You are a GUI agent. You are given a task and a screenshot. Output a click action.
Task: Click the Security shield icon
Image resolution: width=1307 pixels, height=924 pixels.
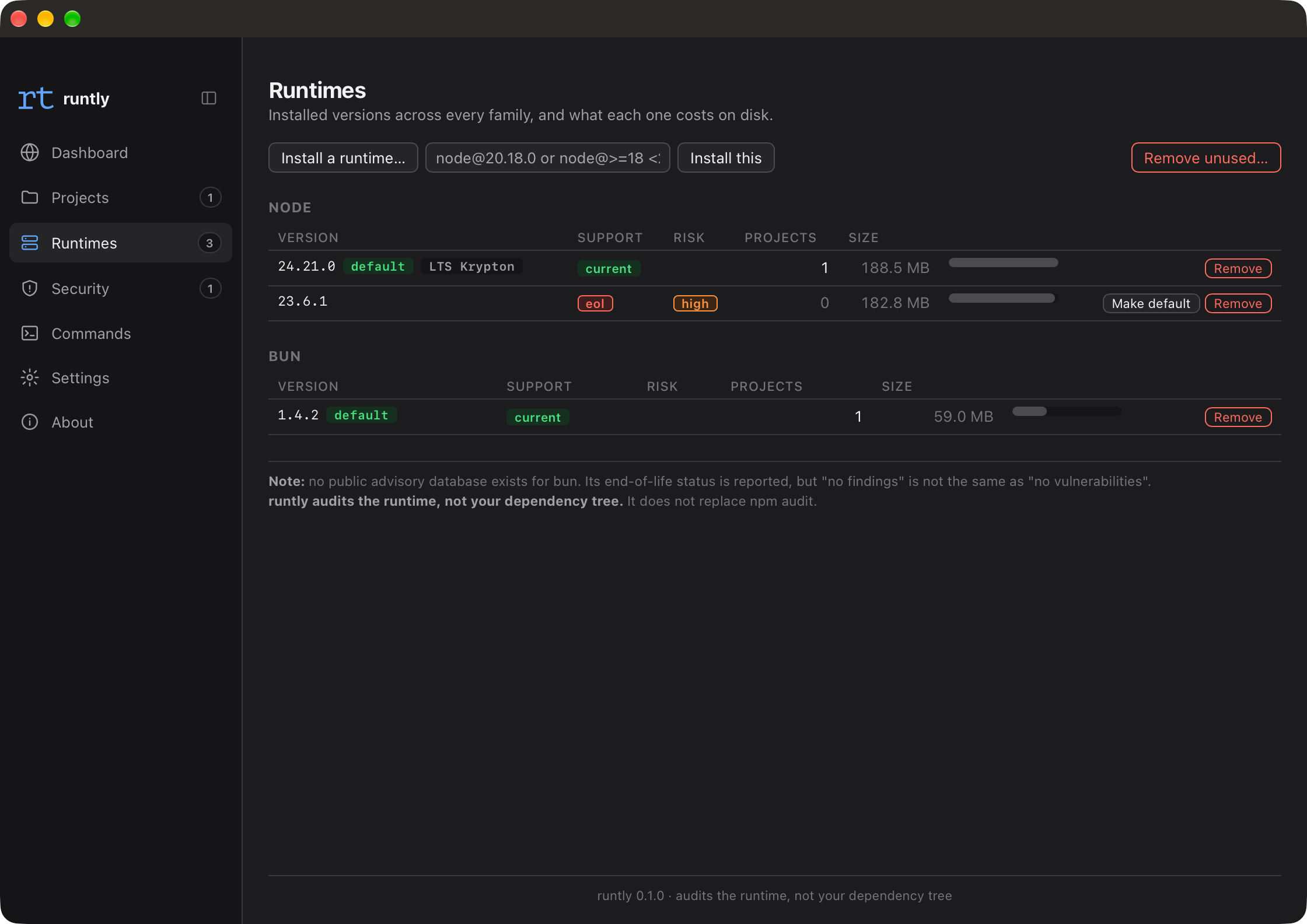point(30,288)
